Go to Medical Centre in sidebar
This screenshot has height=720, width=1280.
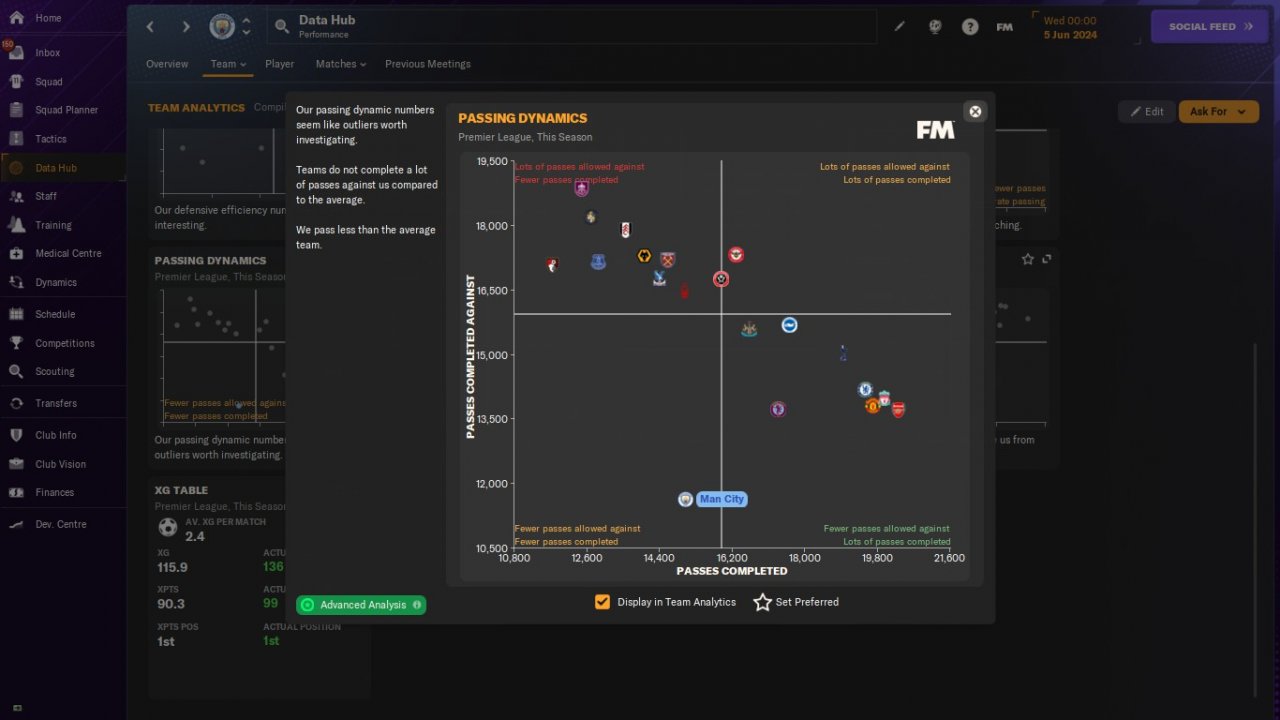coord(68,253)
